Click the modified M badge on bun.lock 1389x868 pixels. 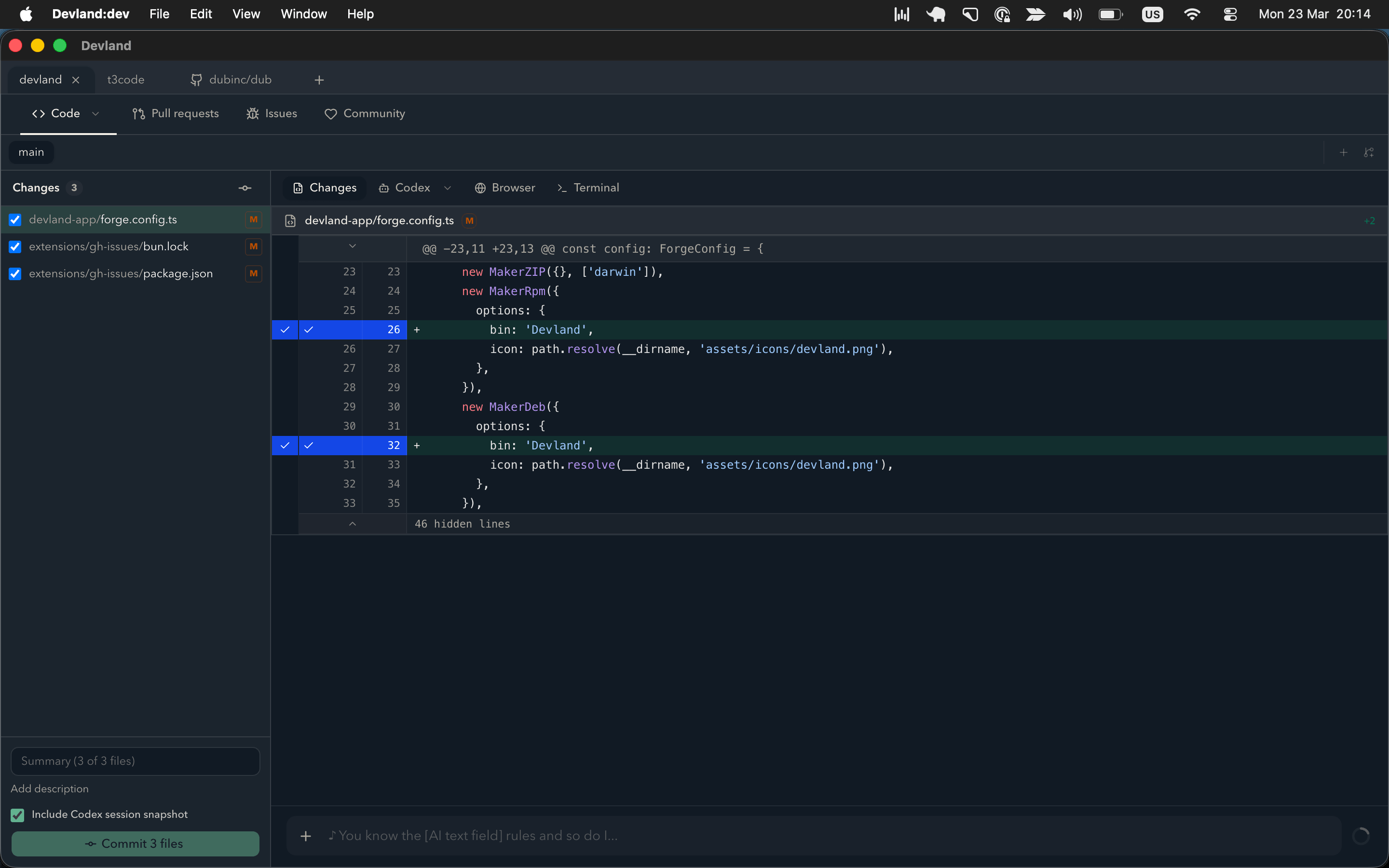pyautogui.click(x=253, y=246)
